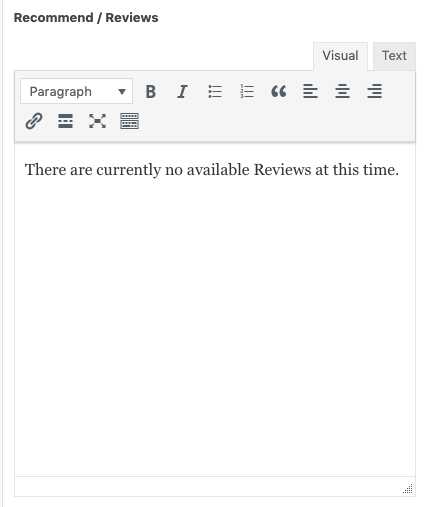Screen dimensions: 427x507
Task: Toggle bold formatting
Action: point(151,91)
